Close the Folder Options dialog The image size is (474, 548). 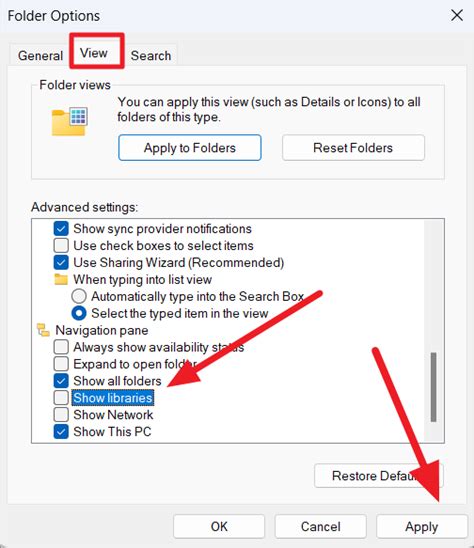click(457, 15)
